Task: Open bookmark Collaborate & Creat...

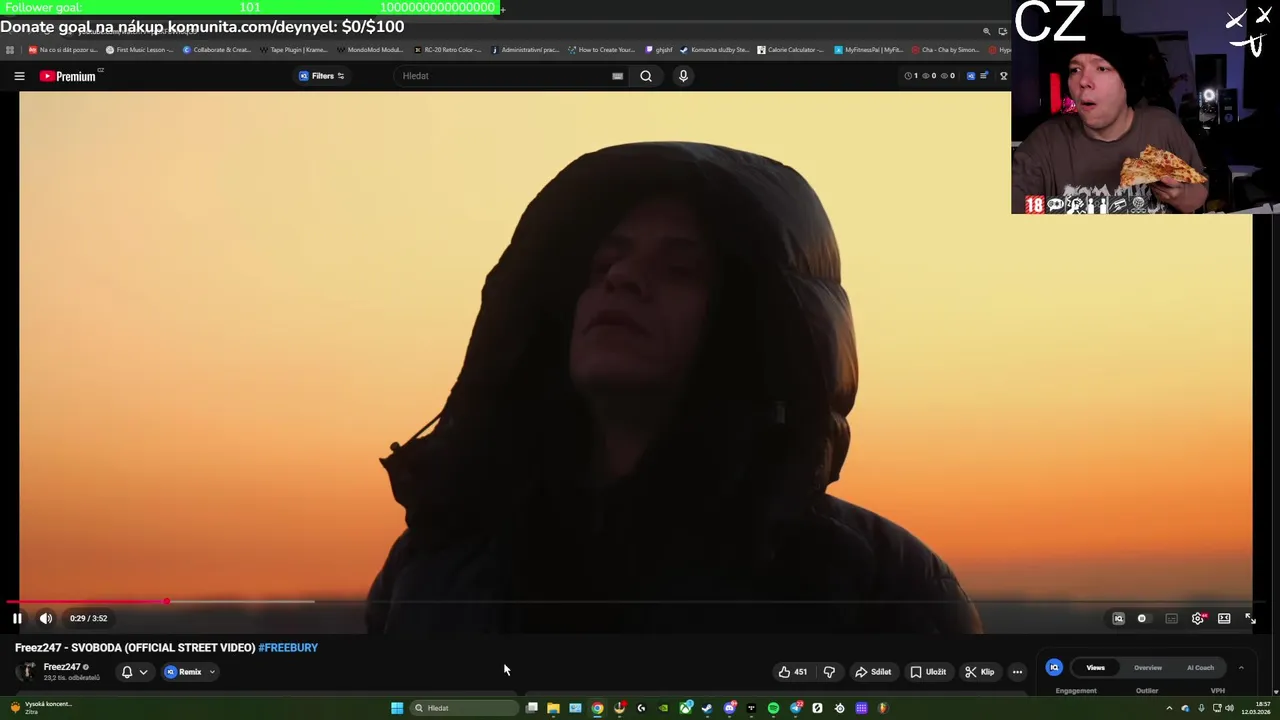Action: [x=216, y=50]
